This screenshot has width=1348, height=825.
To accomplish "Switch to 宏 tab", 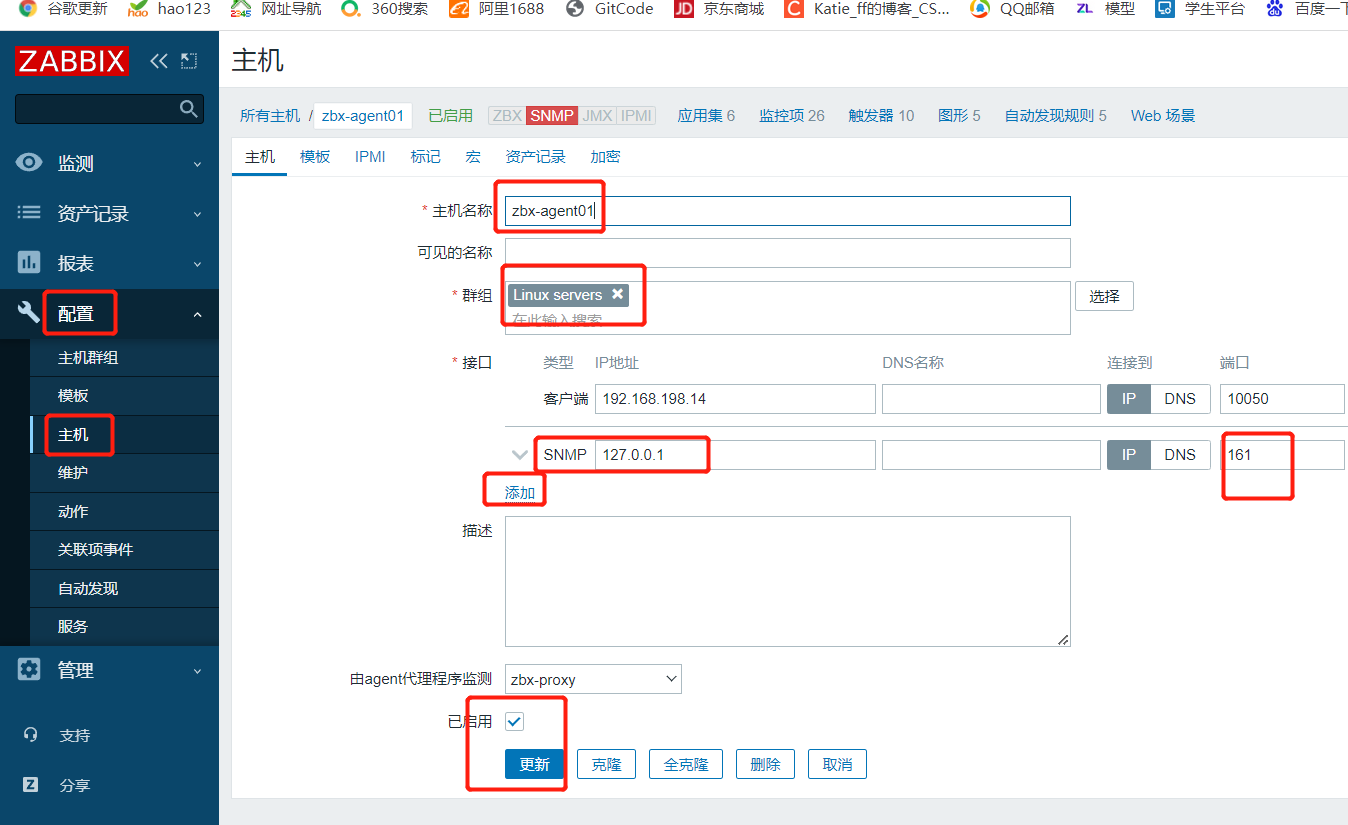I will (x=473, y=157).
